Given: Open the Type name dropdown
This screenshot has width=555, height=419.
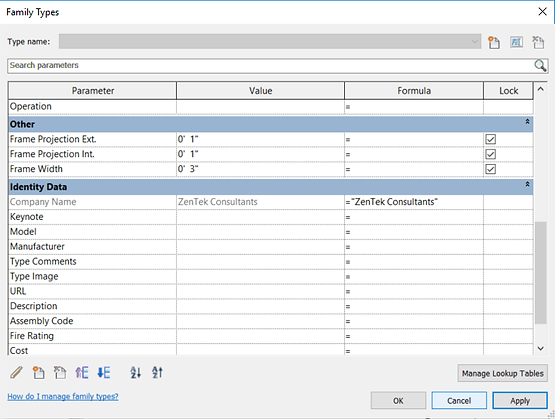Looking at the screenshot, I should click(474, 42).
